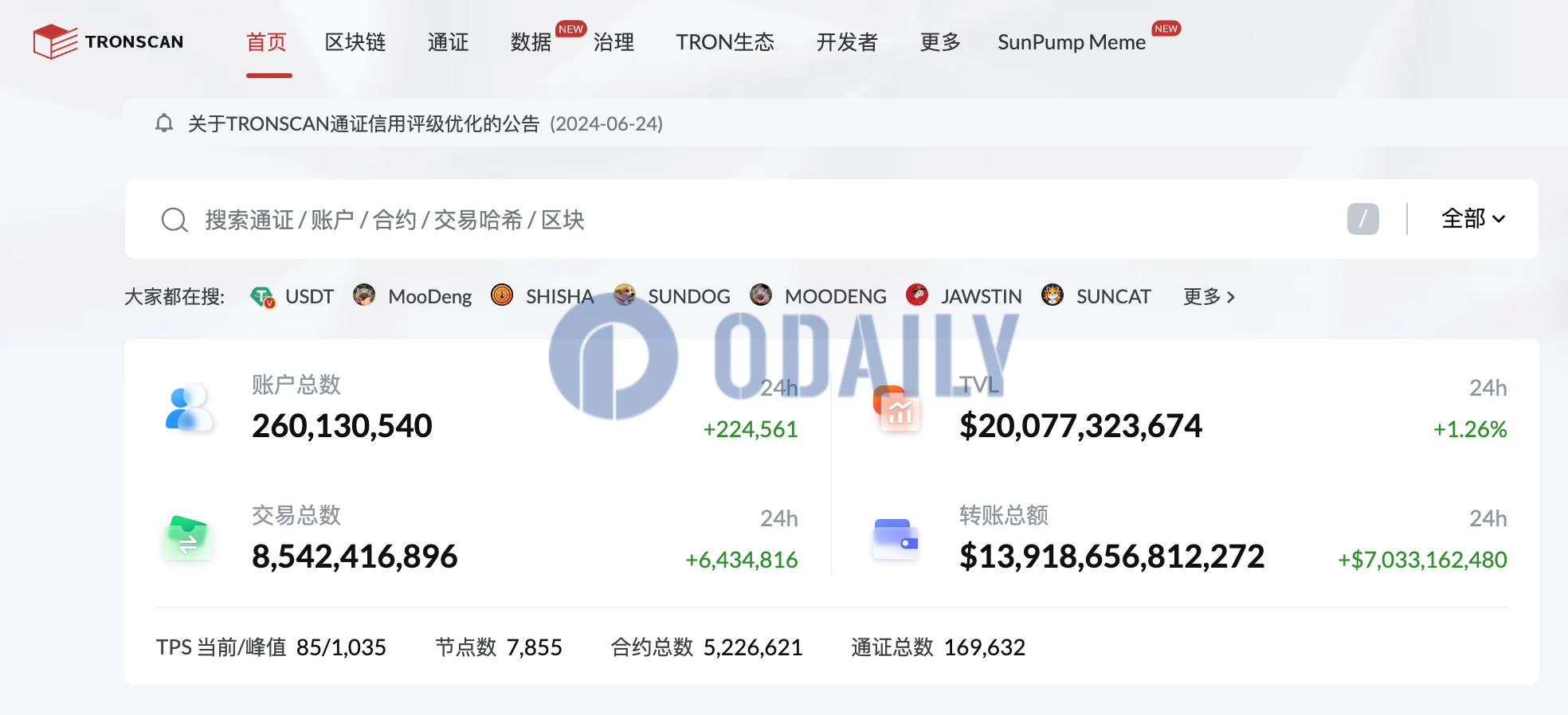
Task: Open the 数据 menu
Action: click(531, 42)
